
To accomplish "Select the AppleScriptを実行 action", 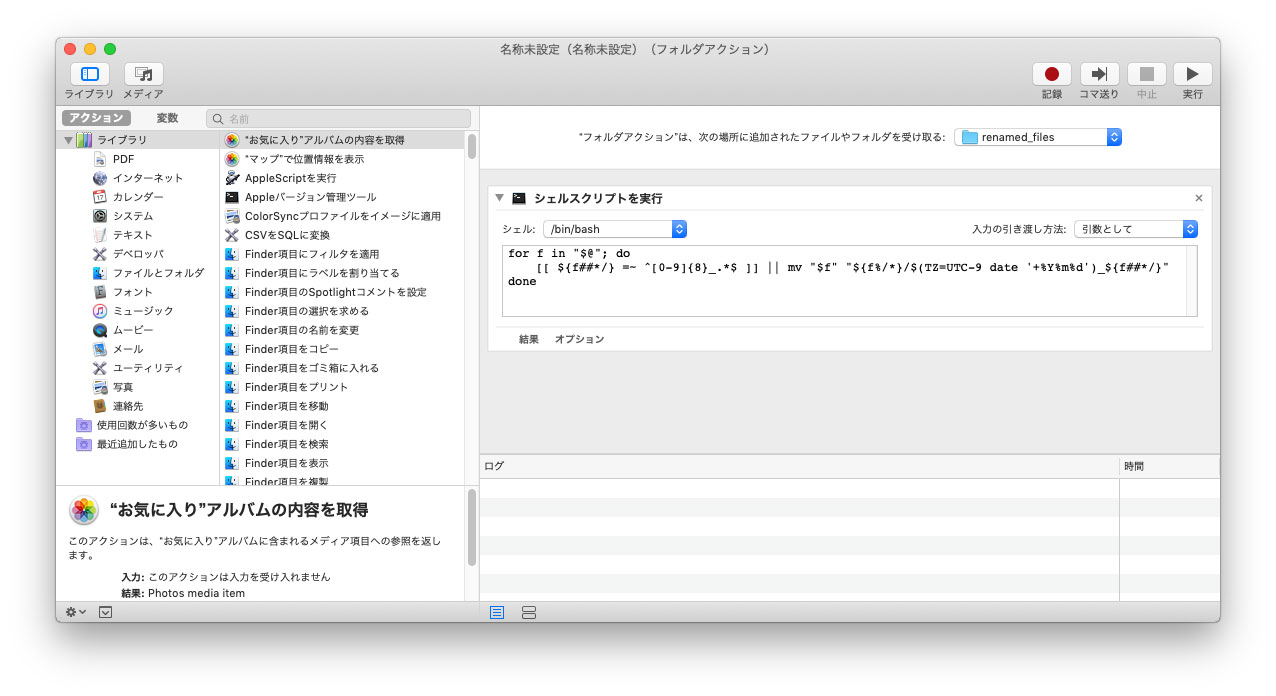I will [342, 178].
